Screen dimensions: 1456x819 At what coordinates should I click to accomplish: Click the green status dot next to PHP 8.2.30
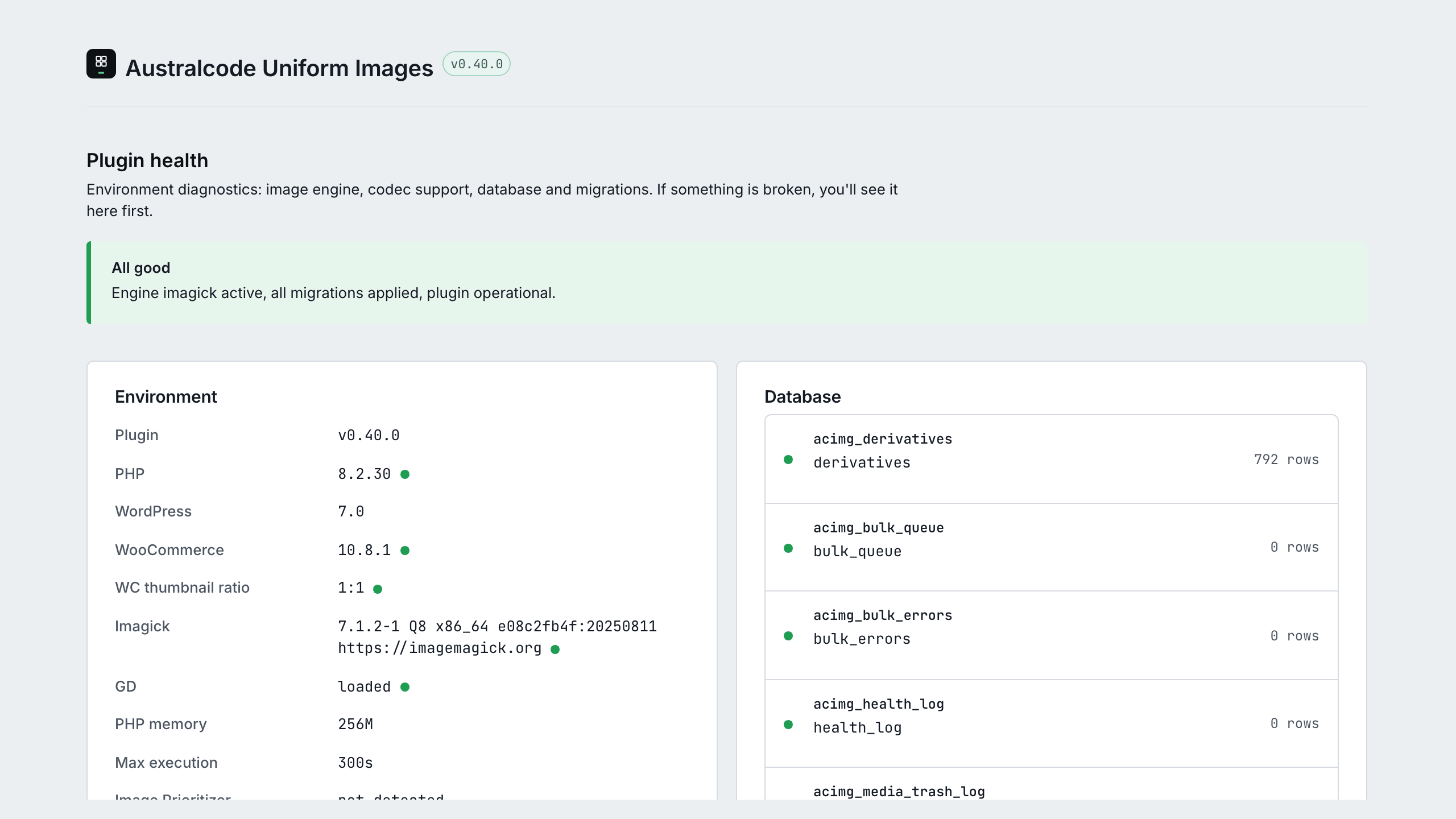pyautogui.click(x=405, y=474)
